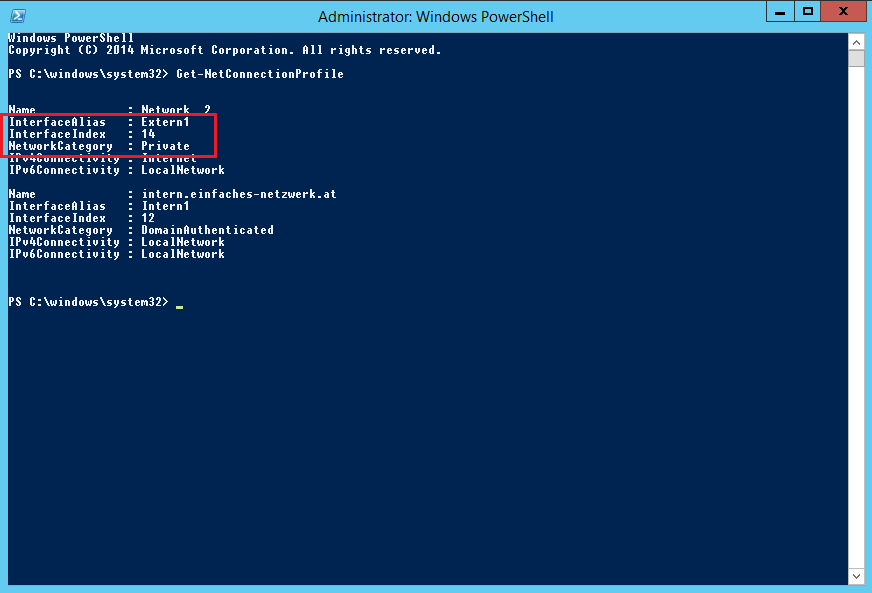Click the Extern1 interface alias value

165,122
